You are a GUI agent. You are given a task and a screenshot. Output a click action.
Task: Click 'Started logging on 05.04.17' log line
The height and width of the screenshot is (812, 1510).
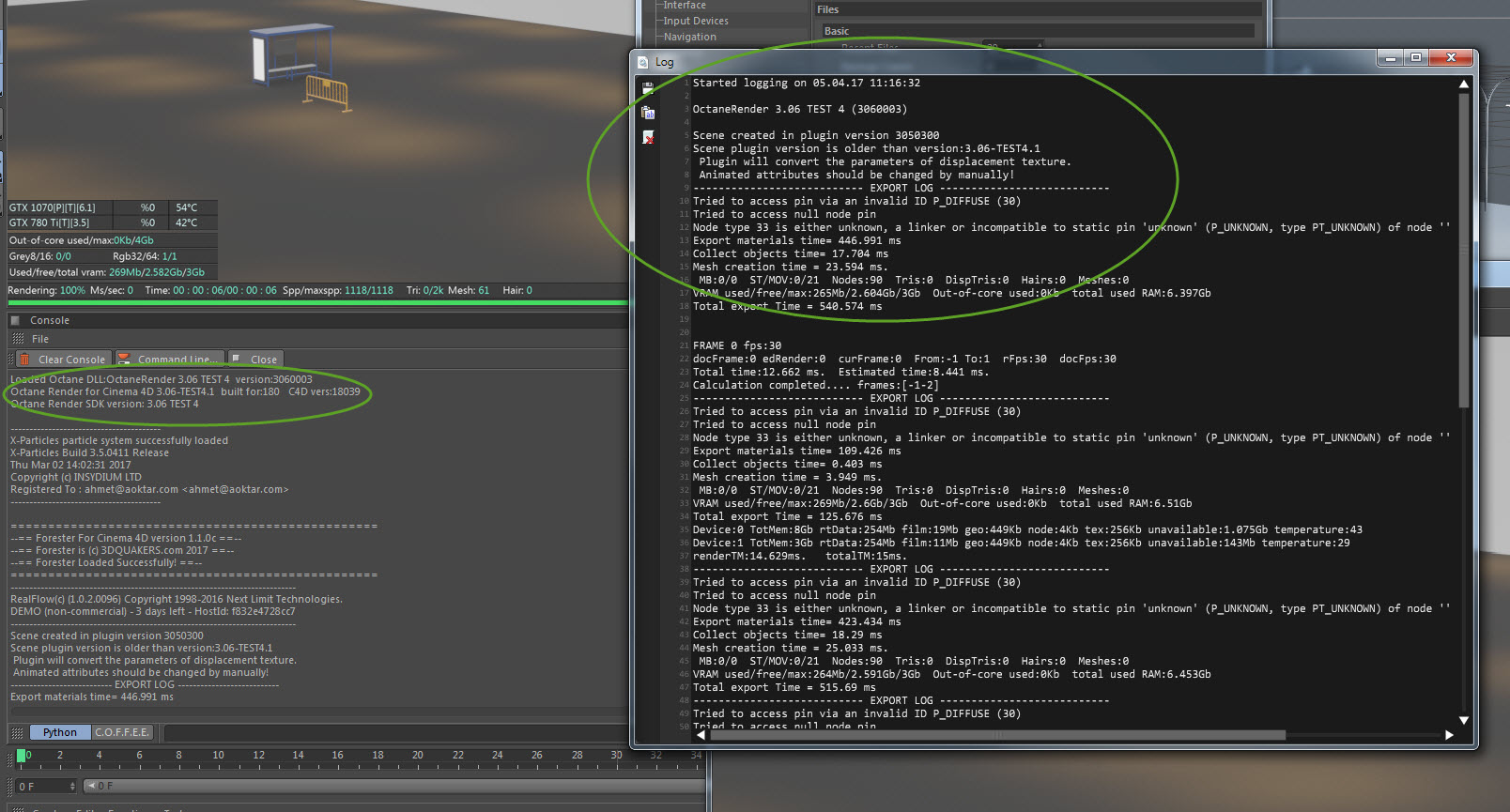[x=807, y=83]
